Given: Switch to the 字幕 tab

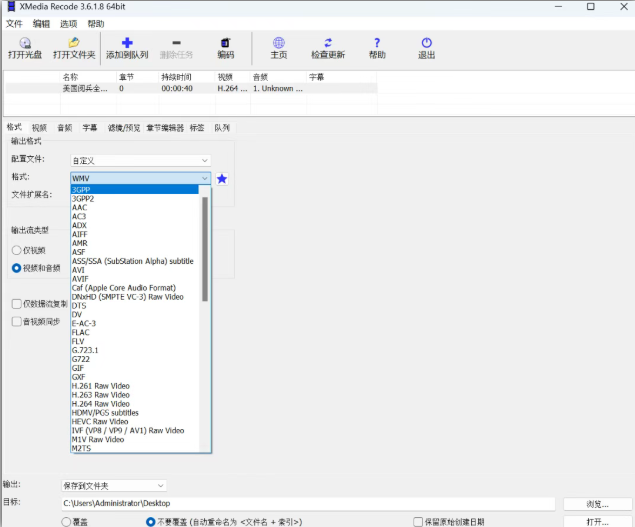Looking at the screenshot, I should coord(90,128).
